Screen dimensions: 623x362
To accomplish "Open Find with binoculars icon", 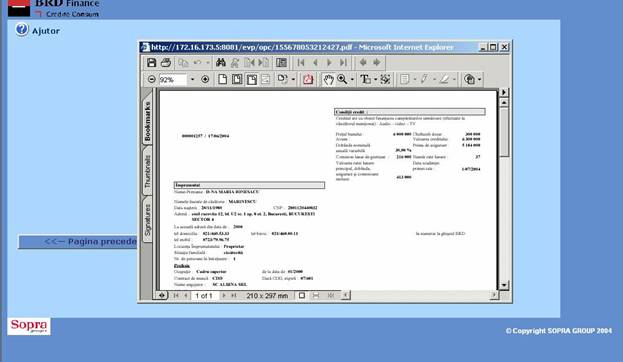I will pos(221,62).
